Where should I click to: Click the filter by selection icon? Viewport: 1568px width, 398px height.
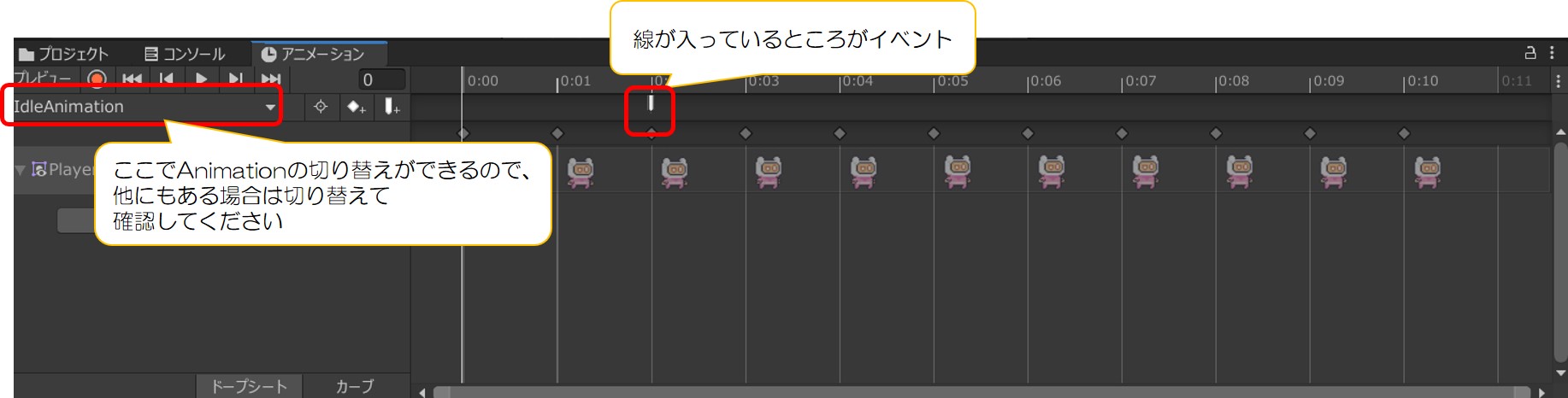click(321, 107)
